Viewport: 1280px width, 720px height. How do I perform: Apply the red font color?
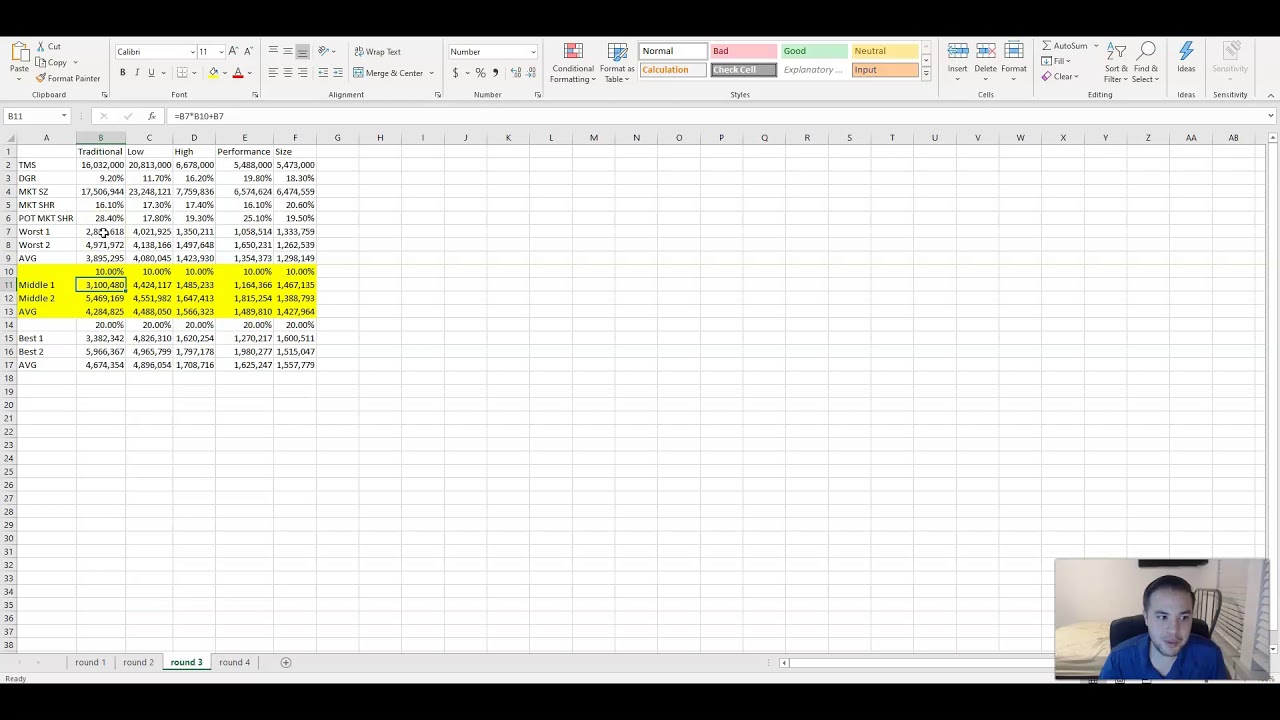coord(237,73)
